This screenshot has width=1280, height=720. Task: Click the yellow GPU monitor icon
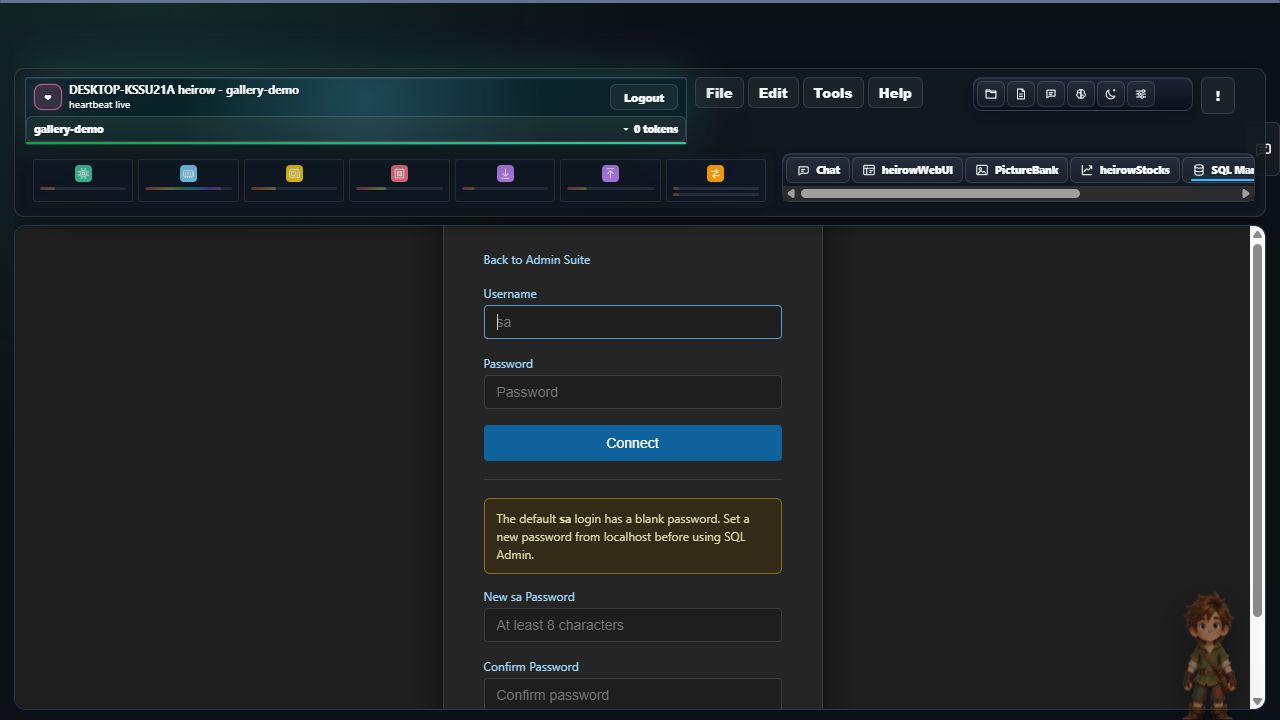[x=294, y=174]
